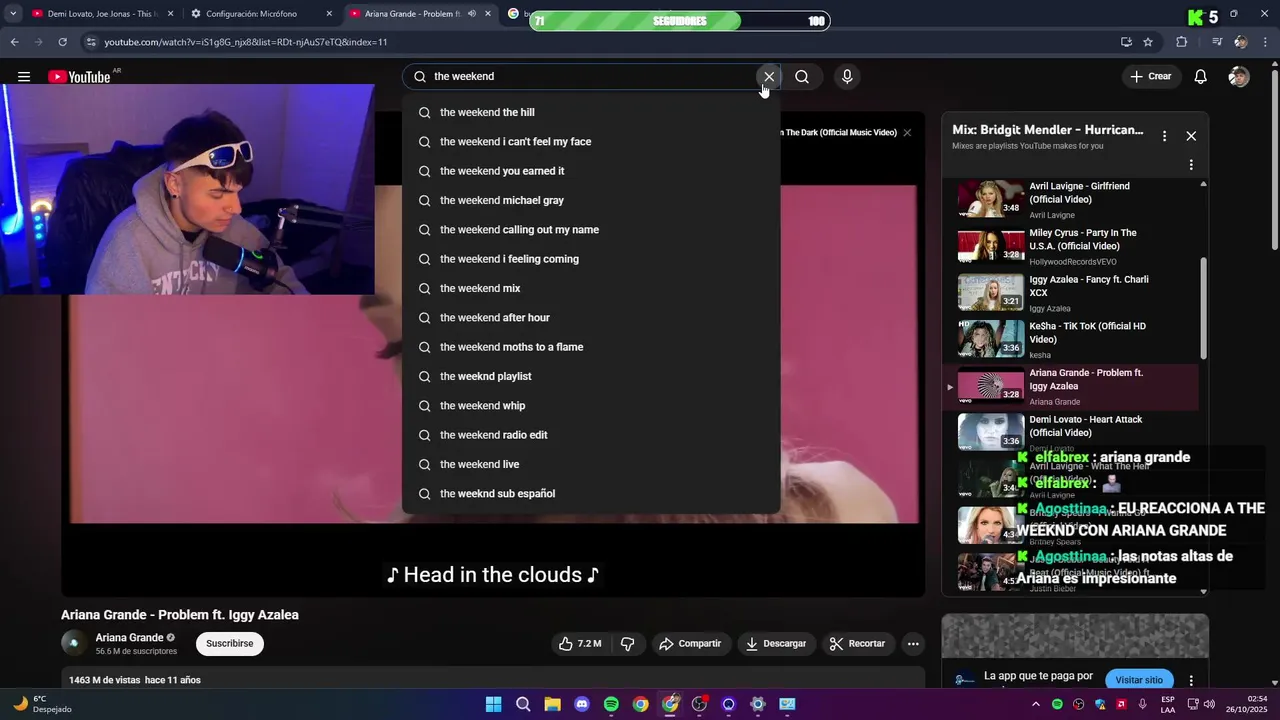Reload the current page

[62, 42]
